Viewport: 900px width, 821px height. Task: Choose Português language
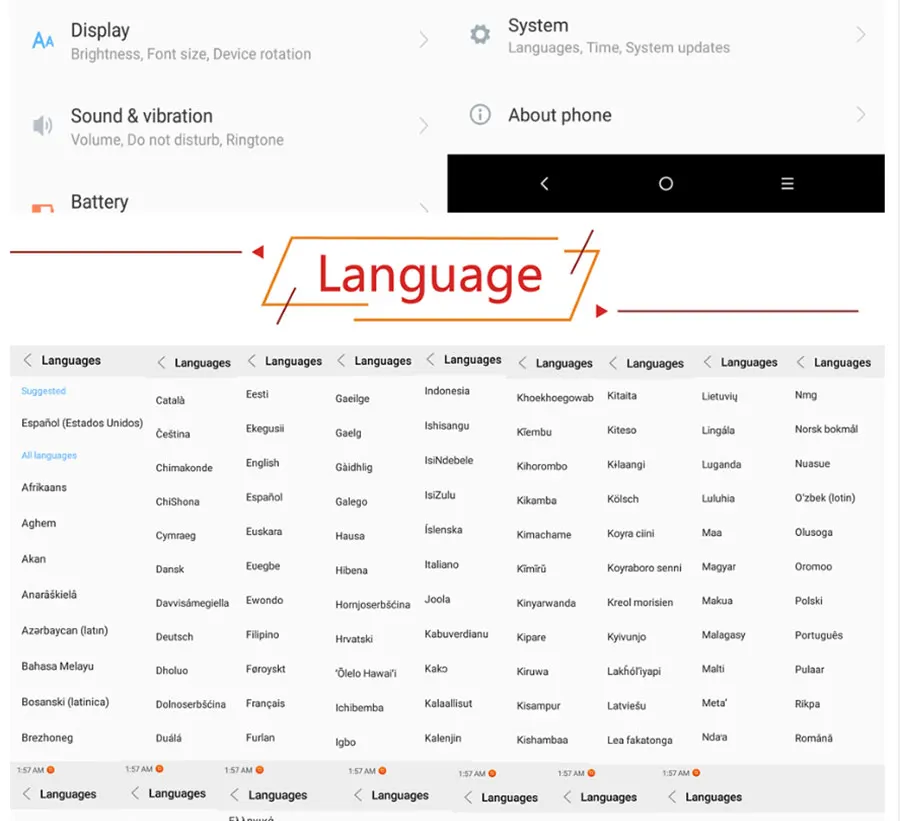(x=818, y=636)
